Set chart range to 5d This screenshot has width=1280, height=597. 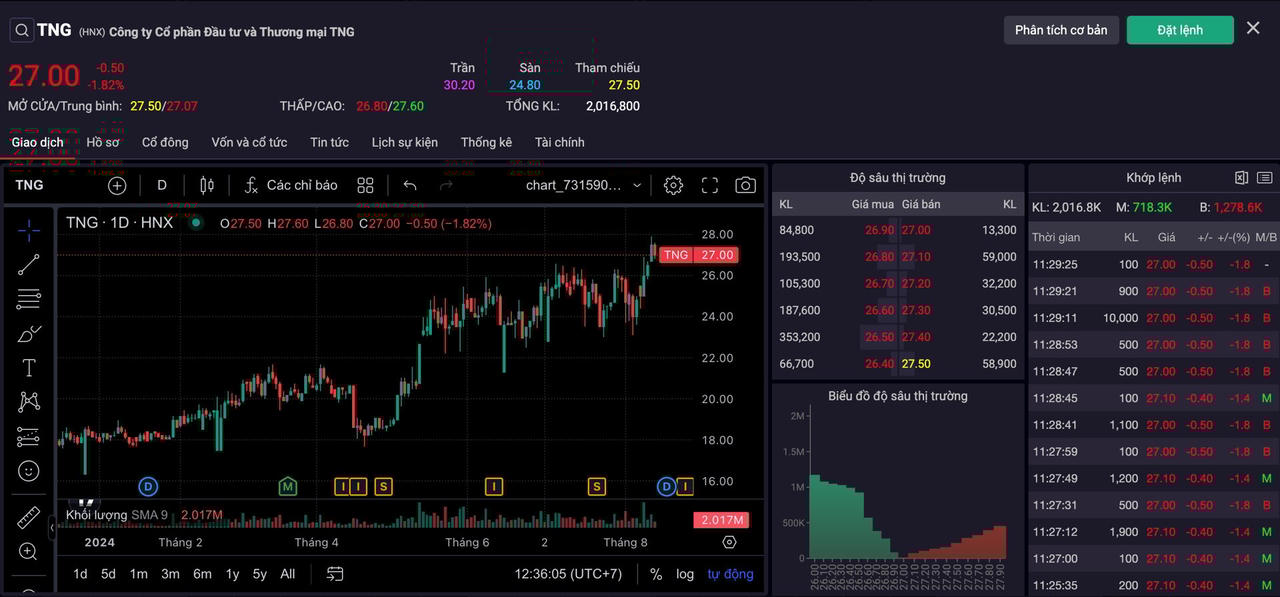108,574
